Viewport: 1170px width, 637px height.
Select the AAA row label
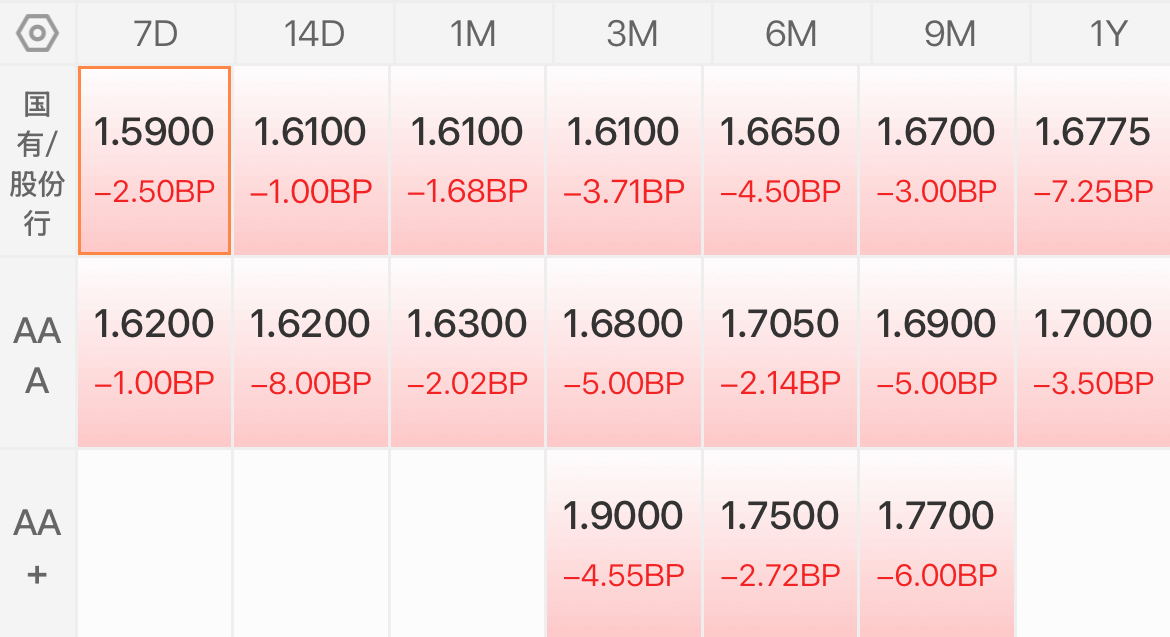pyautogui.click(x=37, y=355)
